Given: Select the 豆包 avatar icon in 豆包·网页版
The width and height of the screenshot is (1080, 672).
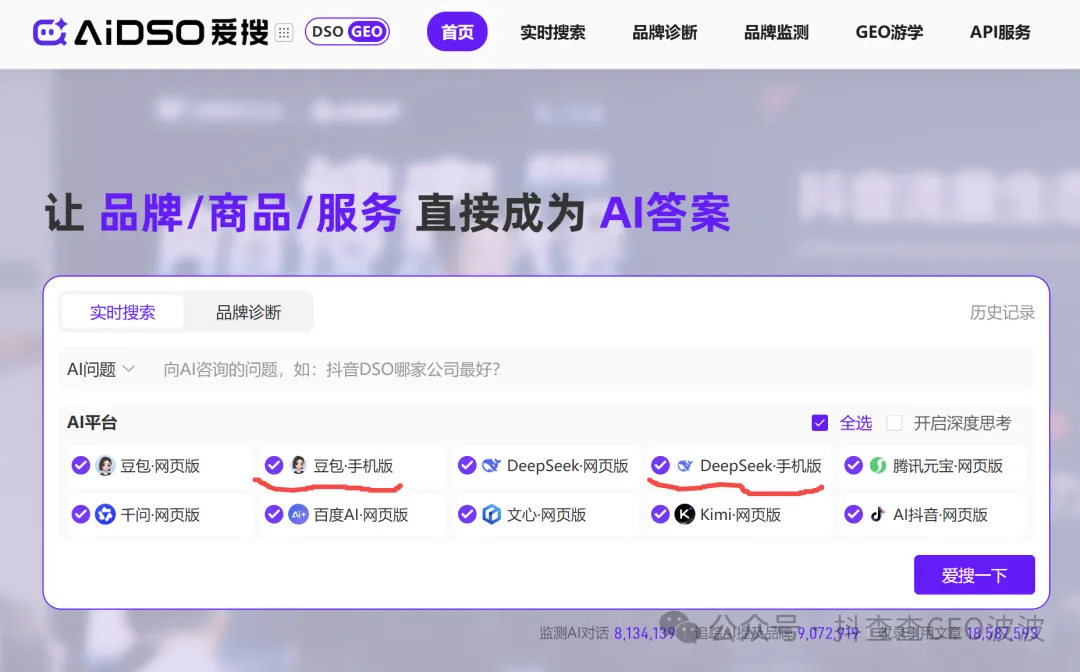Looking at the screenshot, I should [x=105, y=465].
